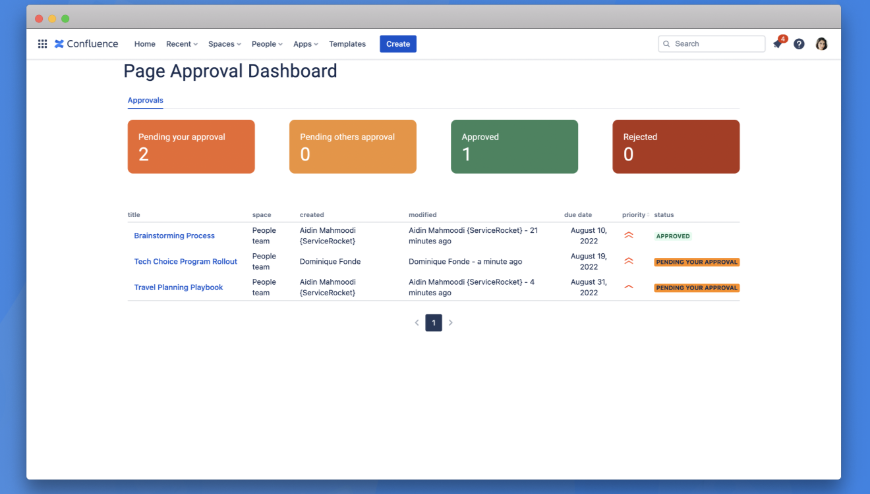Expand the Spaces dropdown menu

pos(224,44)
